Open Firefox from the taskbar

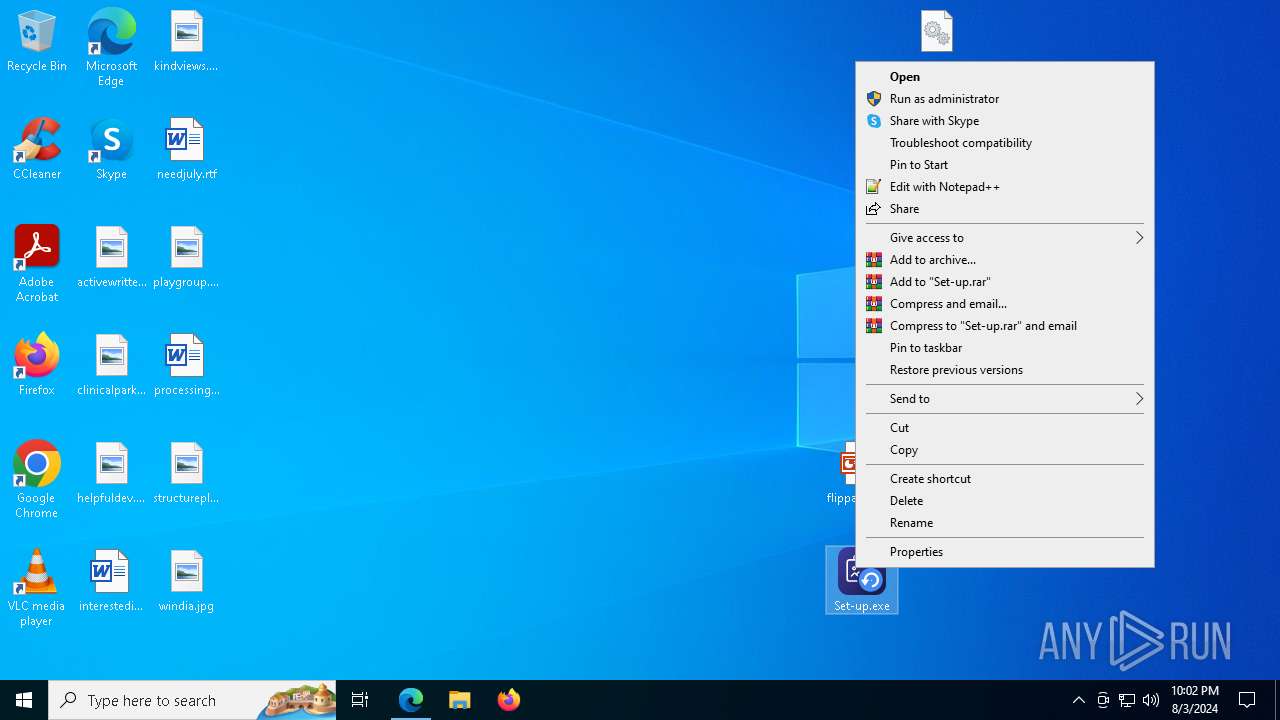[x=508, y=700]
